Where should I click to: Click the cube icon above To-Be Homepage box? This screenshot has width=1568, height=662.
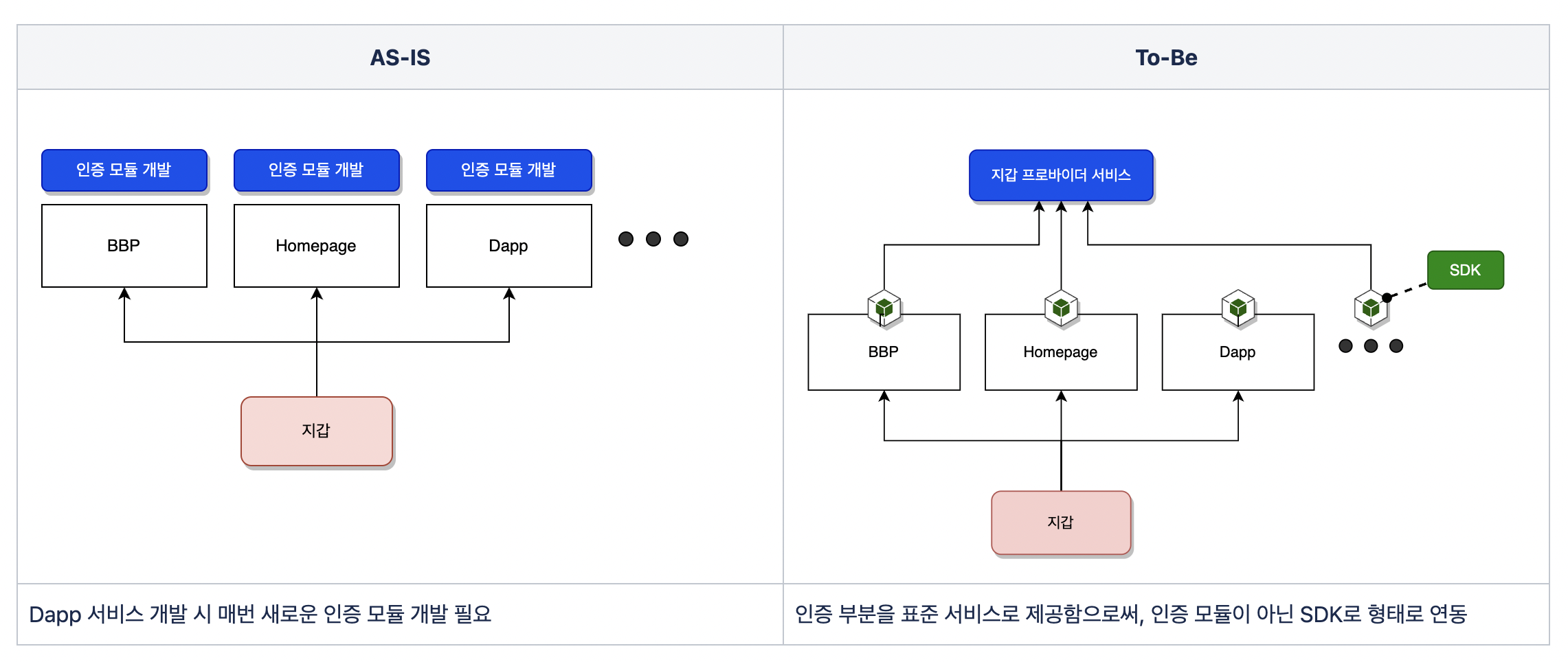tap(1061, 308)
